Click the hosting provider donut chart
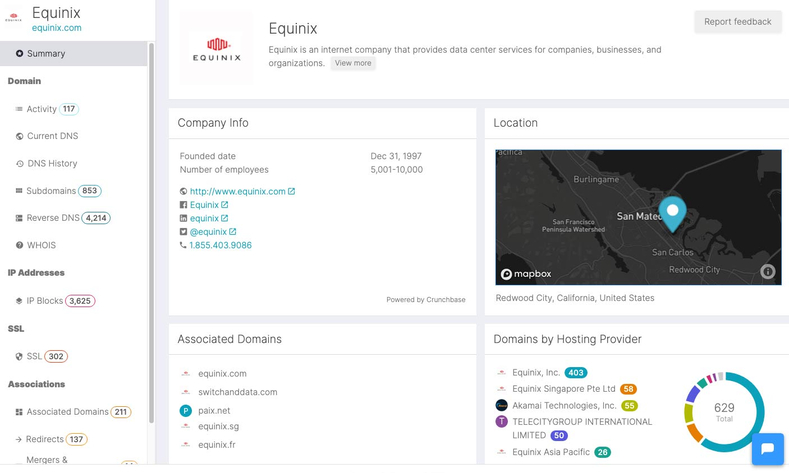Image resolution: width=789 pixels, height=473 pixels. click(724, 412)
